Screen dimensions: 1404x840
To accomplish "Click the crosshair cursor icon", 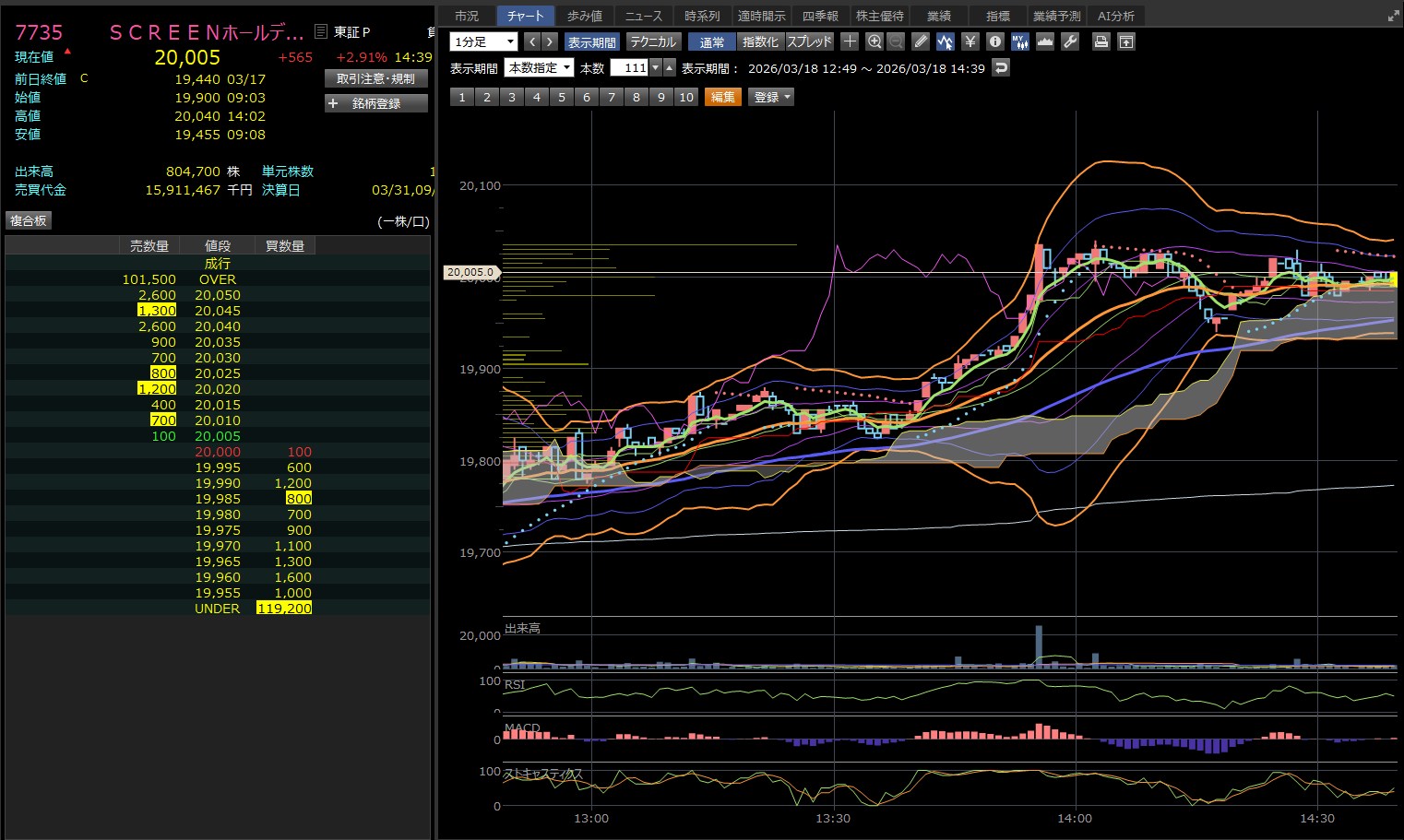I will pos(850,41).
